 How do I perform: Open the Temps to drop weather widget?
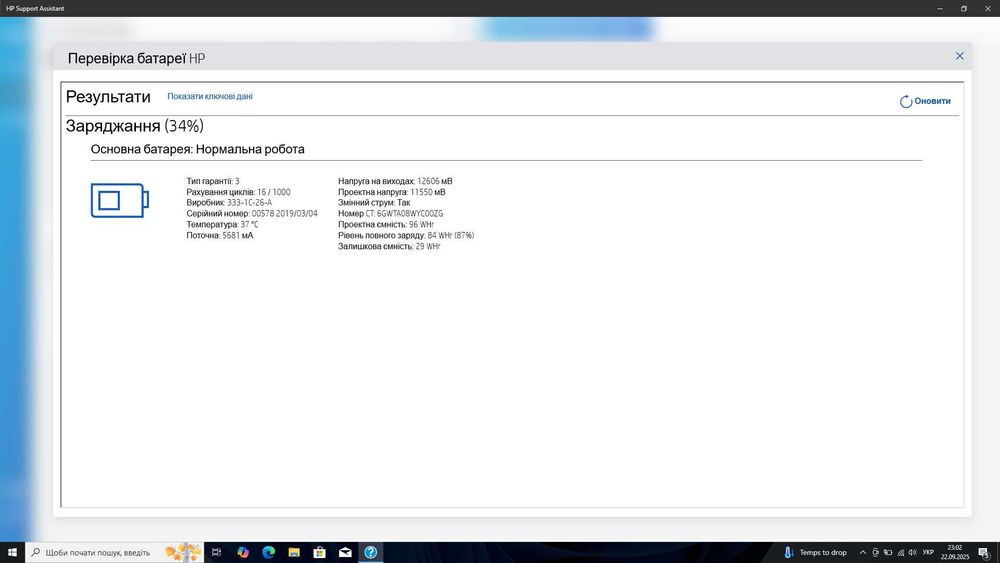pyautogui.click(x=815, y=552)
